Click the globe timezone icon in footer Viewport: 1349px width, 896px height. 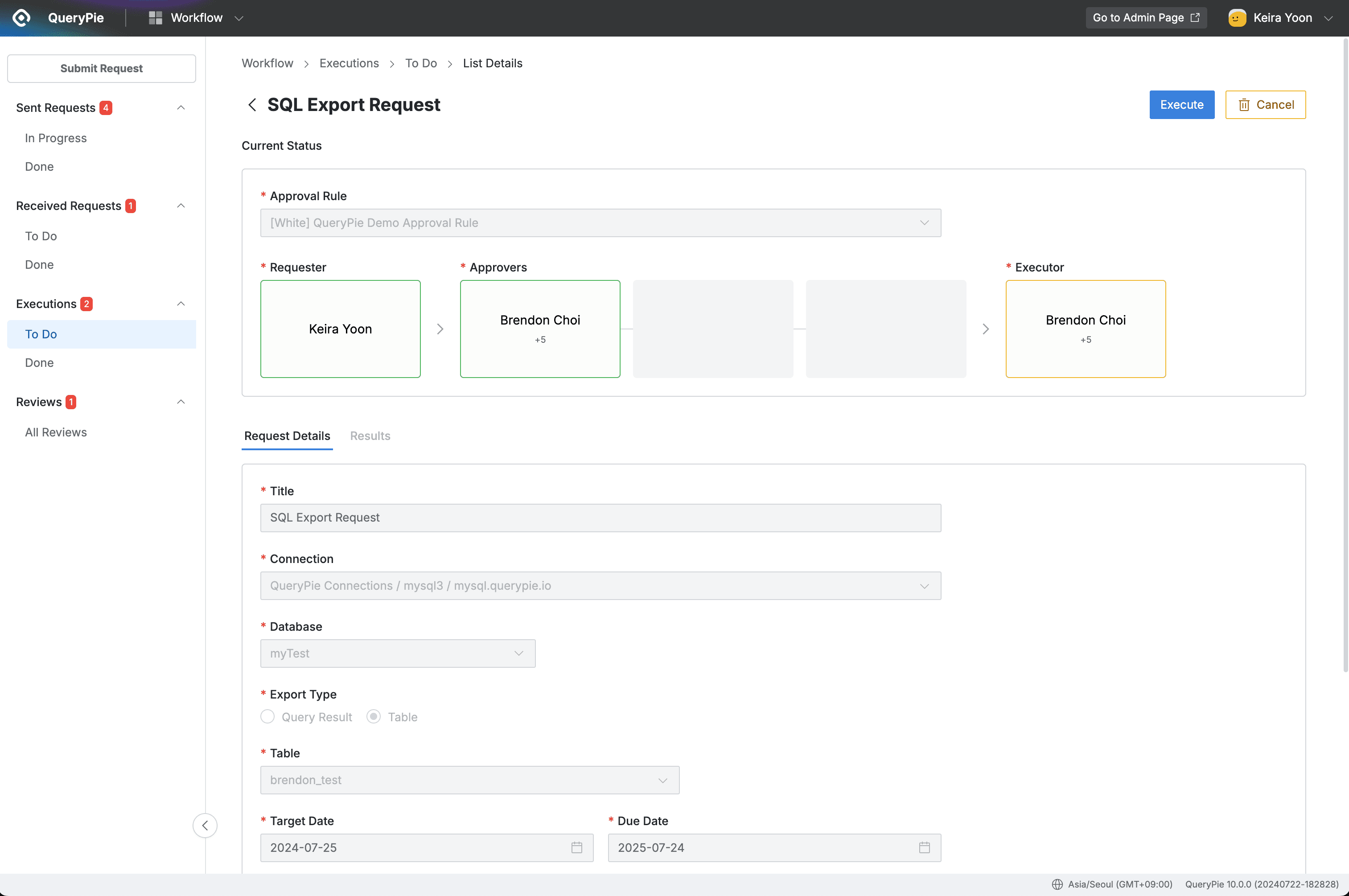tap(1057, 884)
